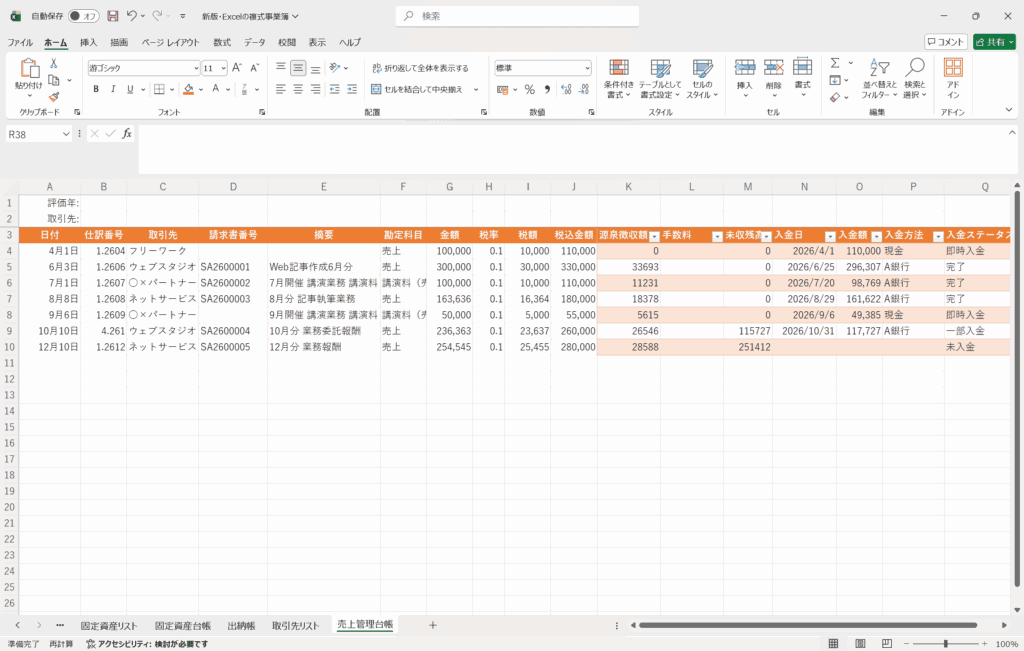1024x651 pixels.
Task: Click the save floppy disk icon
Action: click(112, 16)
